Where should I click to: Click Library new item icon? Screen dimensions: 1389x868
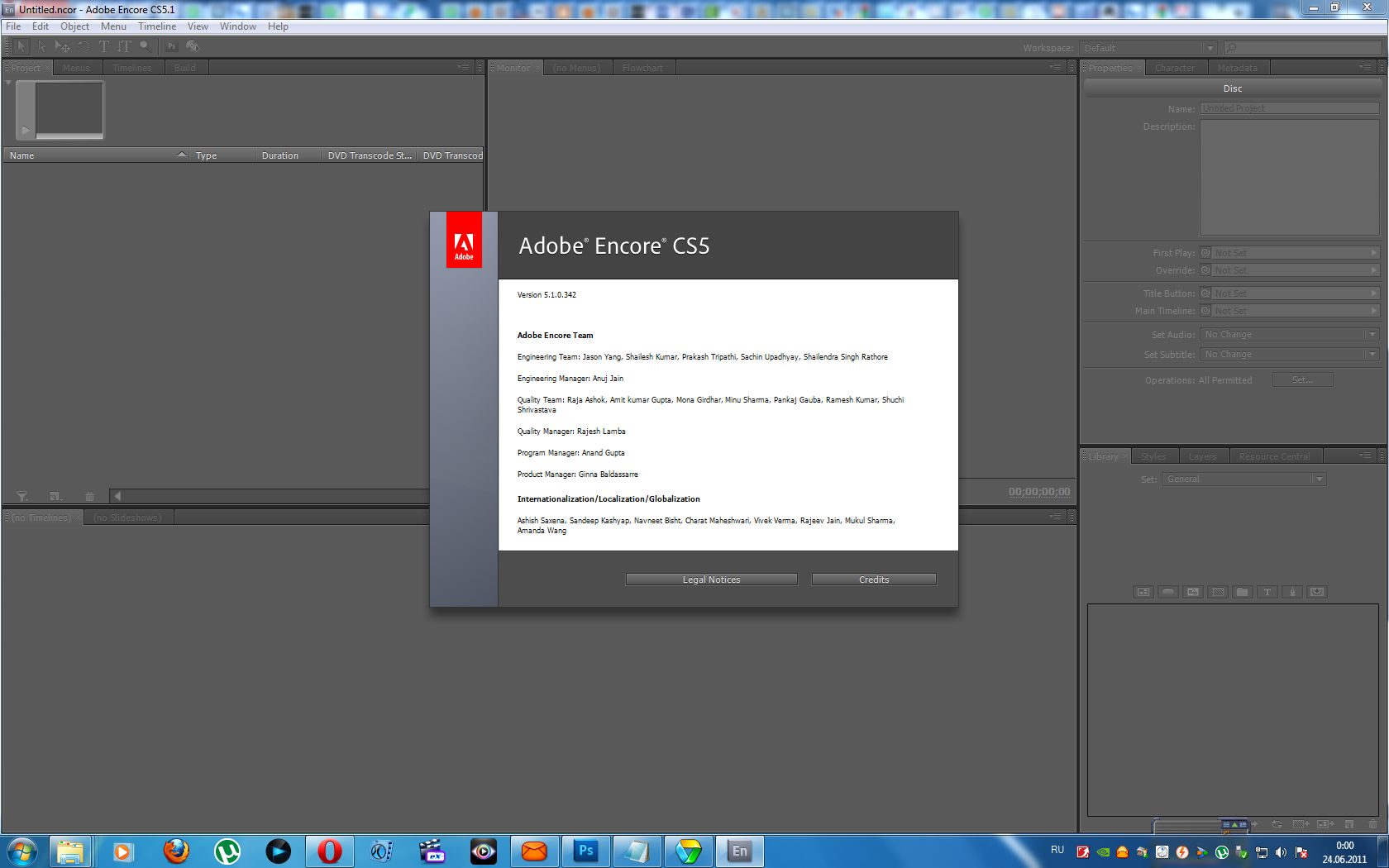click(x=1349, y=824)
